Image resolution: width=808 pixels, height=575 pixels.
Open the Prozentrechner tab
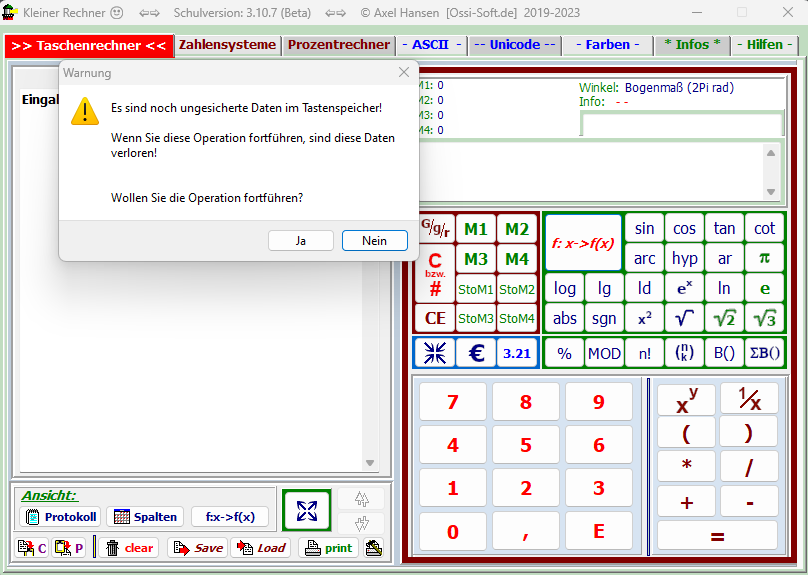click(x=339, y=45)
